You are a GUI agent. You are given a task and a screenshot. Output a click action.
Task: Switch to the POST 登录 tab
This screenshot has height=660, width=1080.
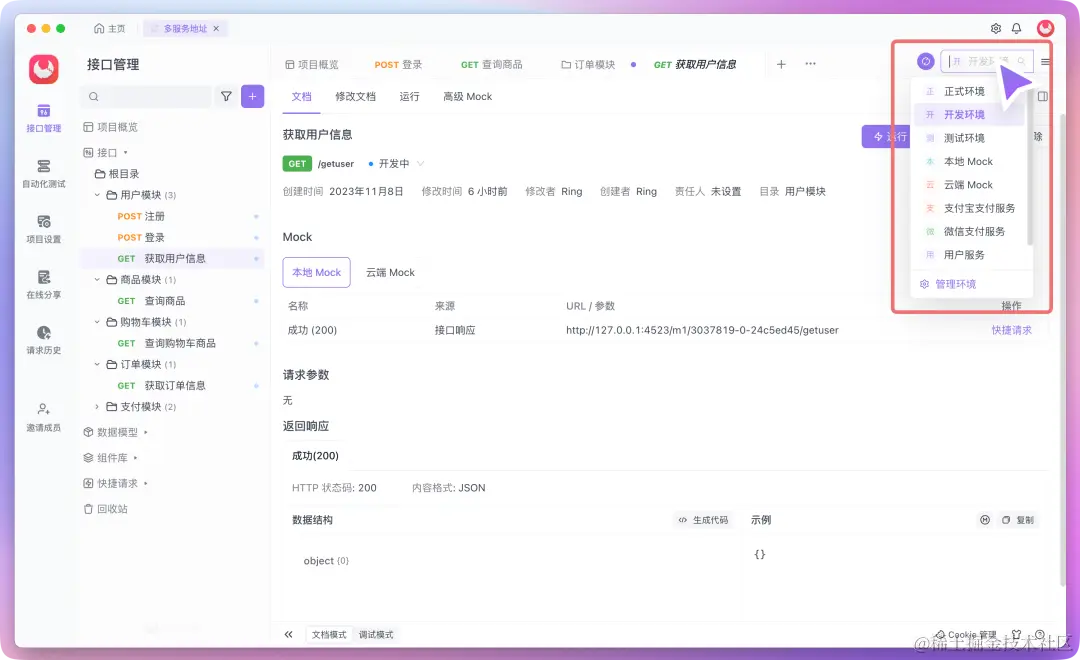click(x=397, y=63)
